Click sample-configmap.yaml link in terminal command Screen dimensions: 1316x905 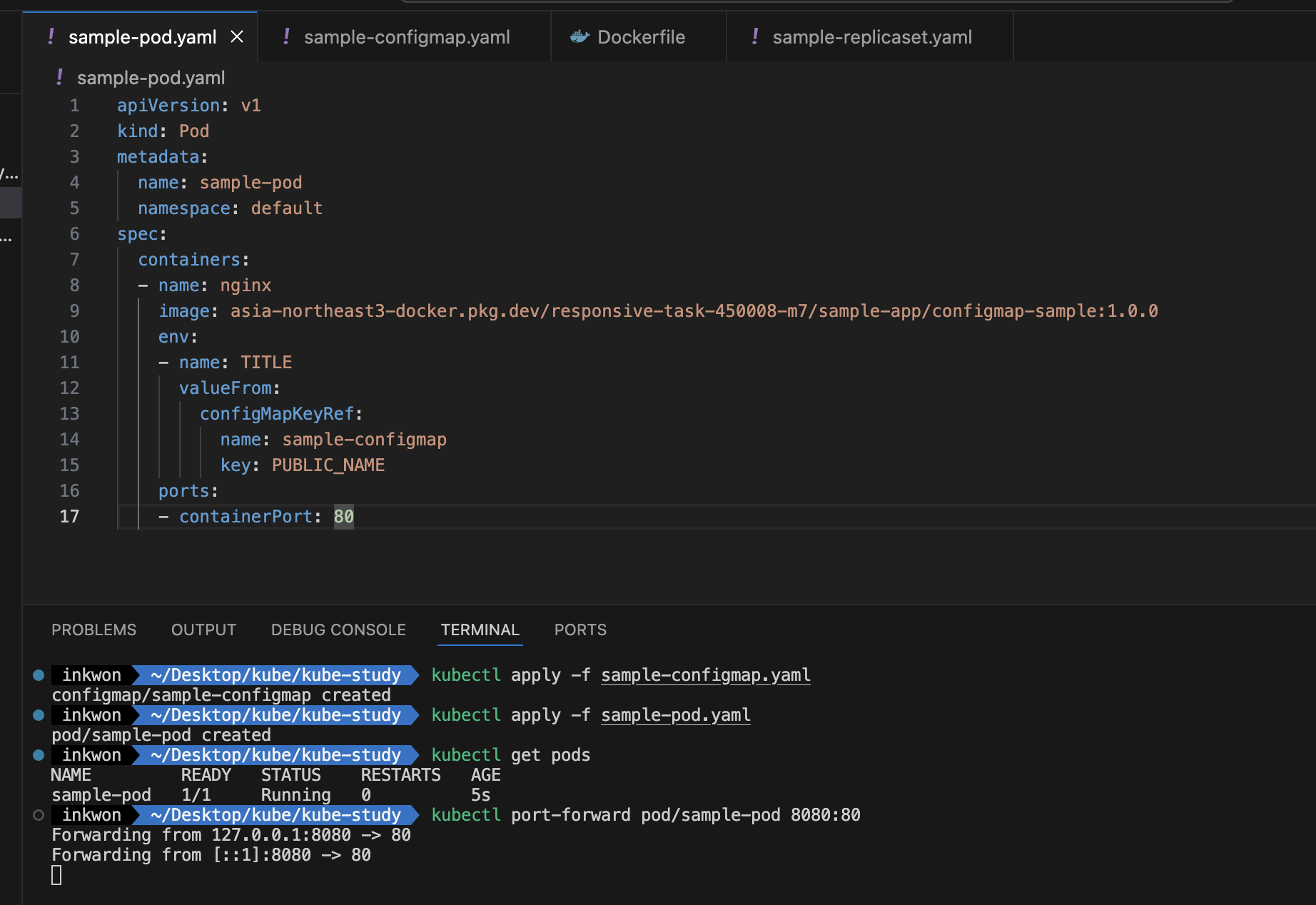click(x=706, y=675)
